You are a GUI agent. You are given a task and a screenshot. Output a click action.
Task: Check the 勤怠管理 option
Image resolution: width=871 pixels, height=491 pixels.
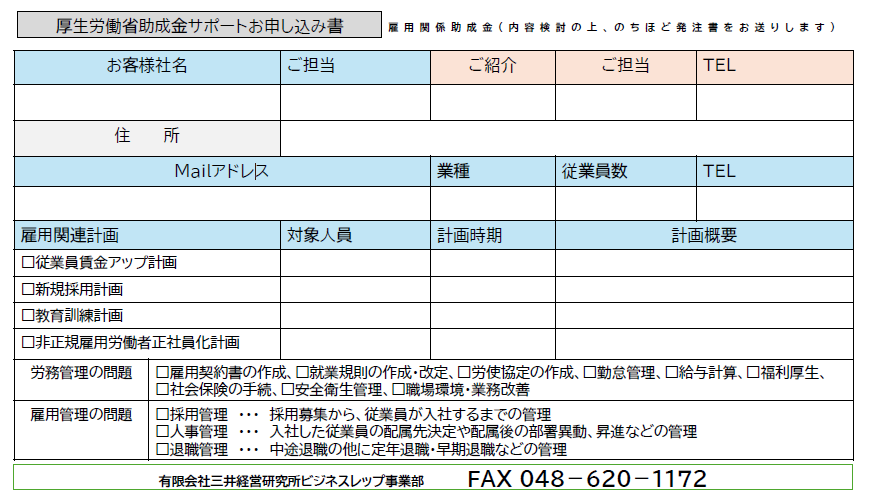589,373
